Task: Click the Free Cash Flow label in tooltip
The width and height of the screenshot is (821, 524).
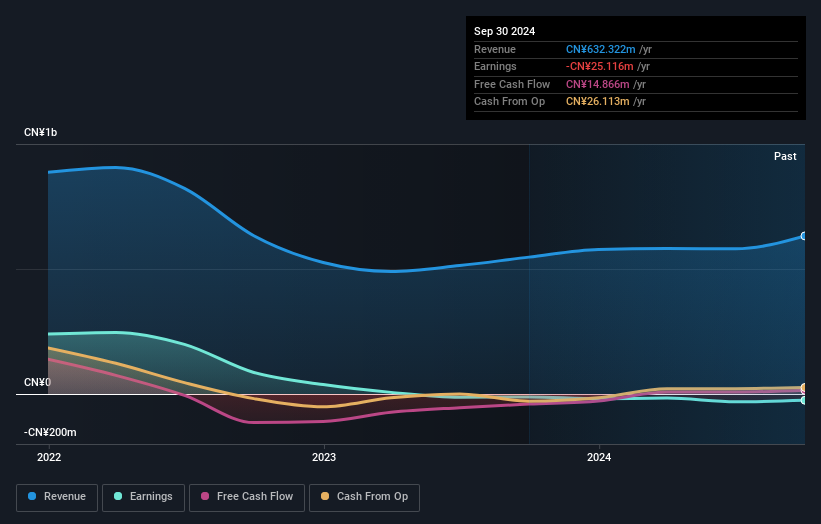Action: [x=512, y=84]
